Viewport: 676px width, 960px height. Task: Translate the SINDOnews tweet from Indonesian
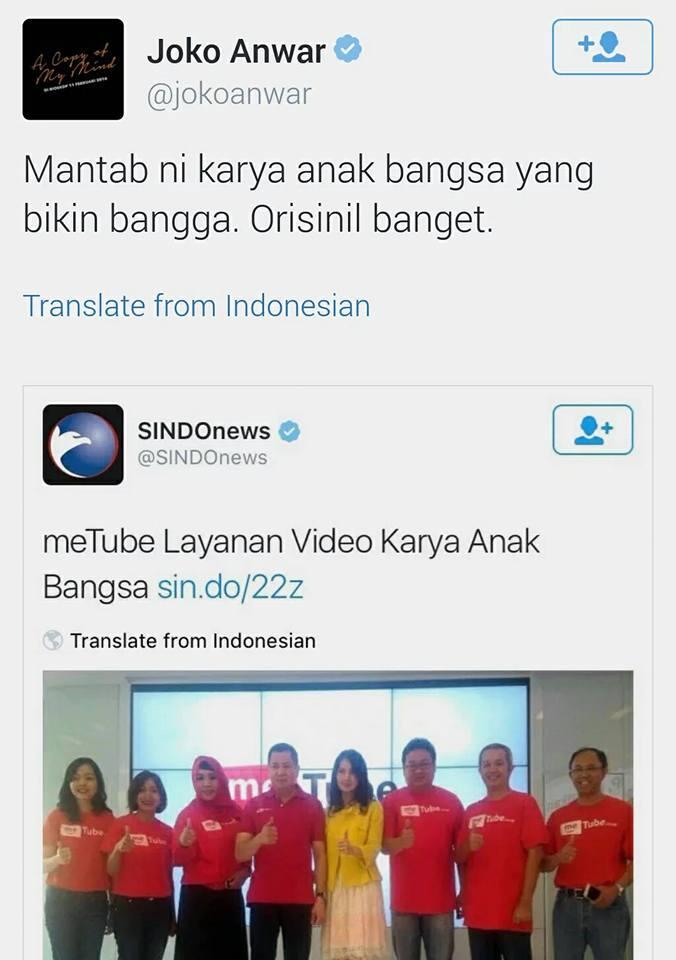click(193, 641)
